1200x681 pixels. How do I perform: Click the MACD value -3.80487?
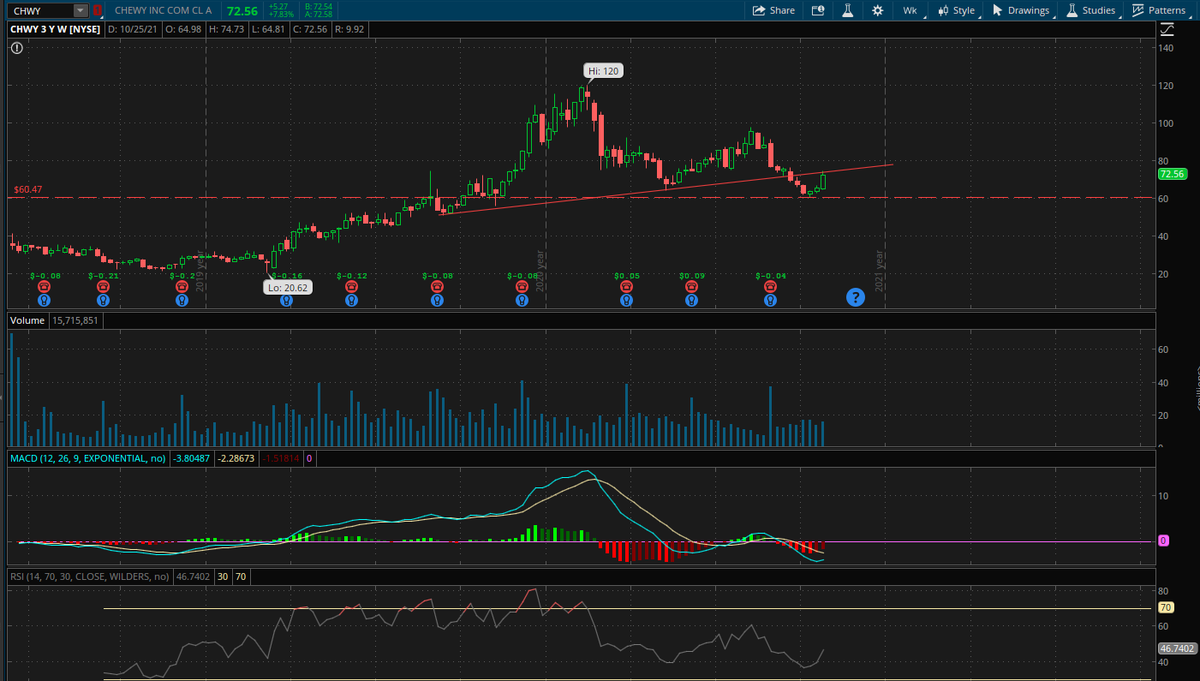pyautogui.click(x=191, y=458)
